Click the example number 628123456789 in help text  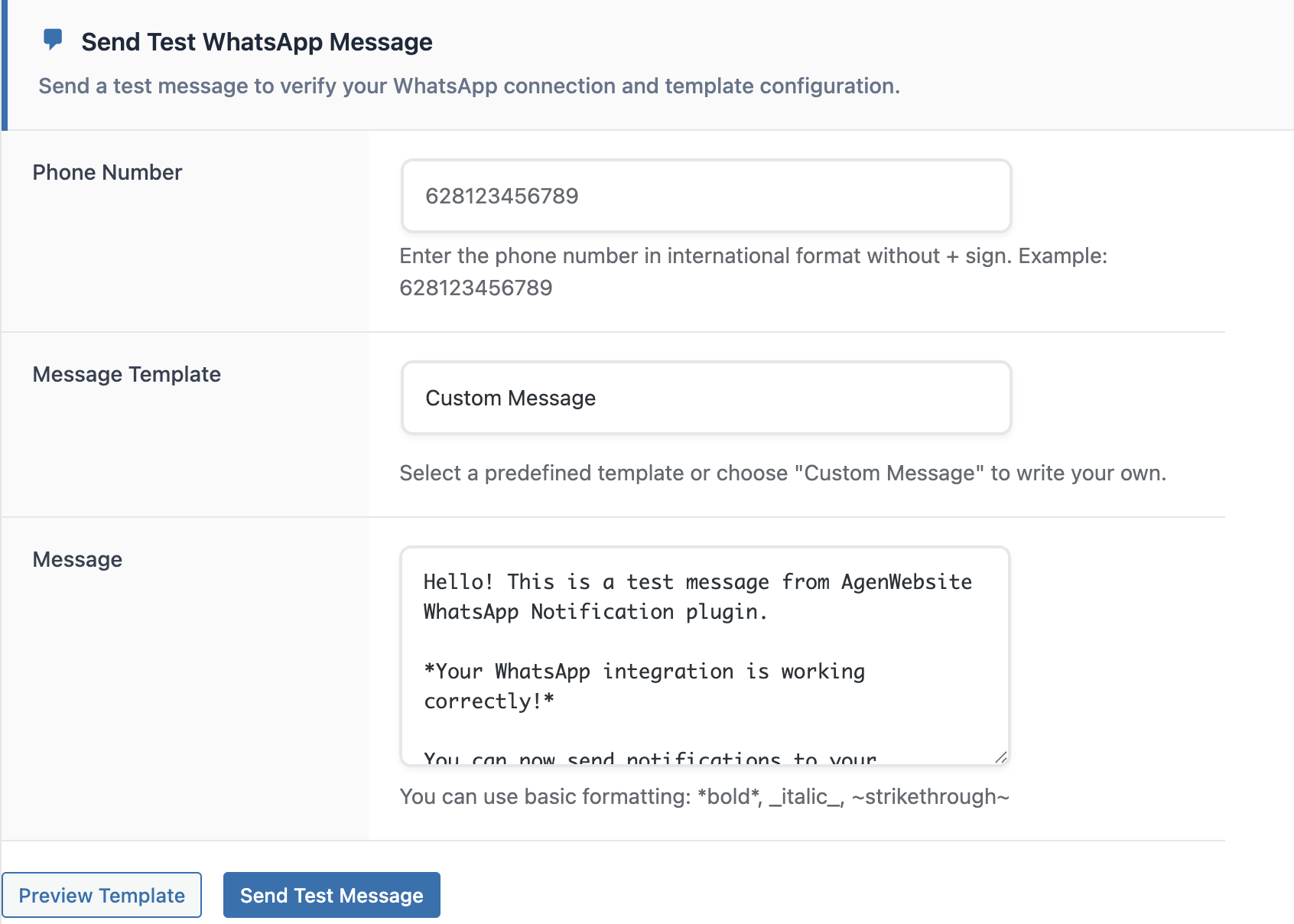(x=476, y=288)
